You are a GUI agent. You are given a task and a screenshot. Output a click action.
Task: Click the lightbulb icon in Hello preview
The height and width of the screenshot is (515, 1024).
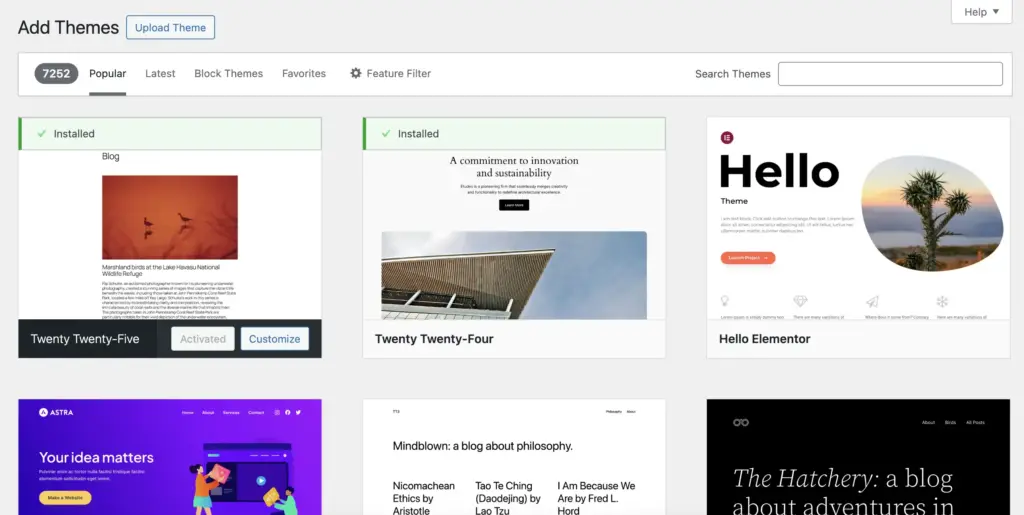click(724, 301)
